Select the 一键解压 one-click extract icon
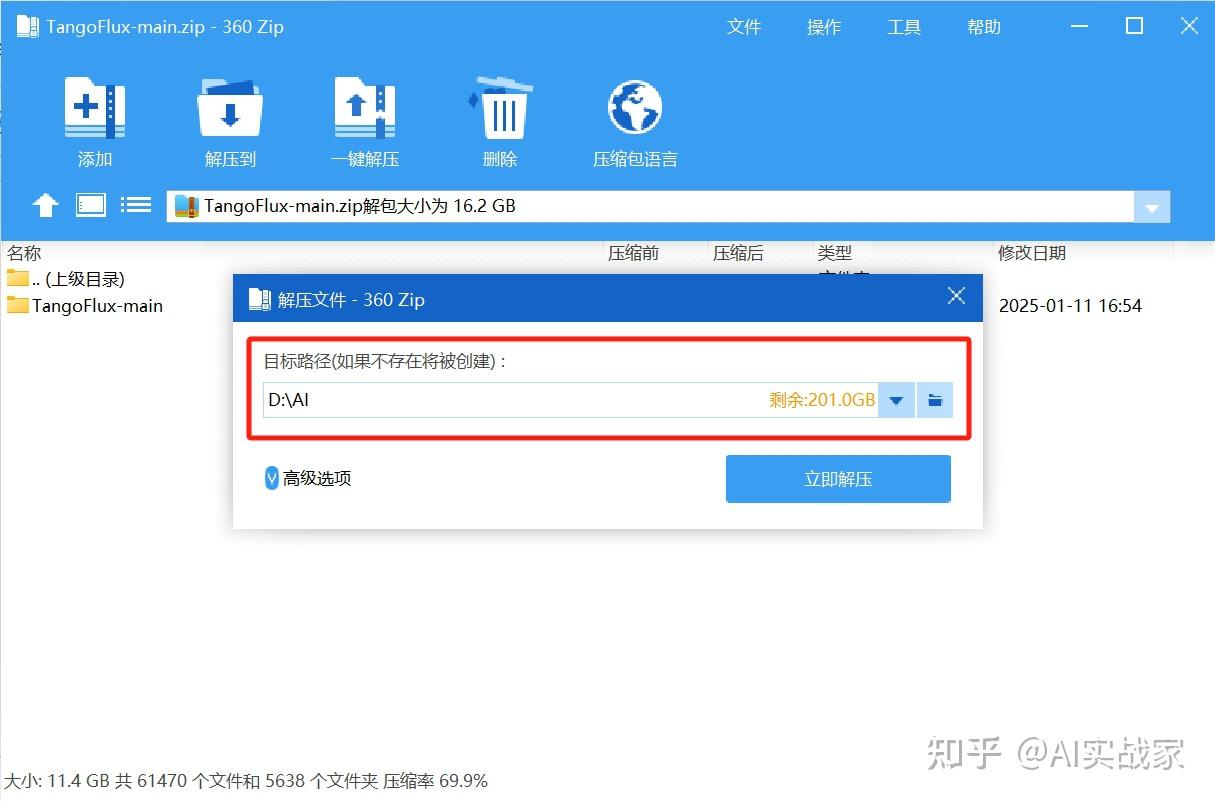 pos(364,120)
